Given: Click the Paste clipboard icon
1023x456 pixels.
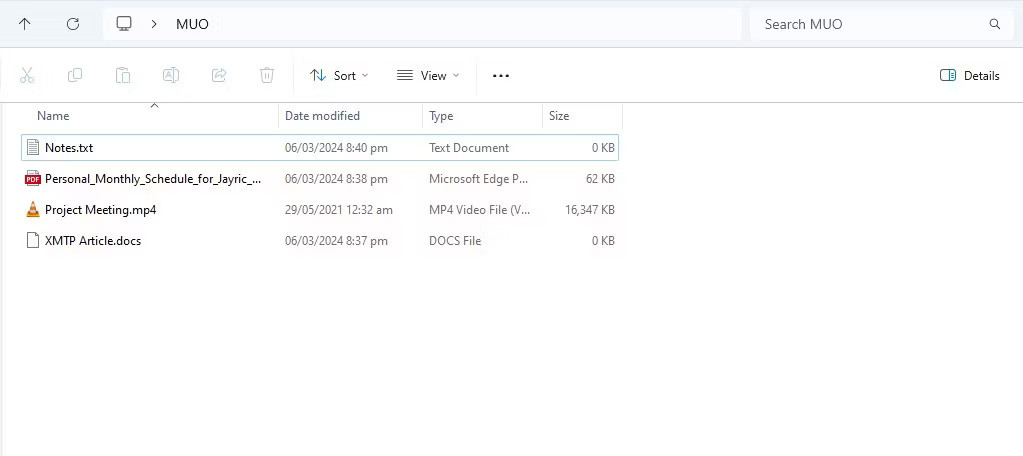Looking at the screenshot, I should (123, 75).
